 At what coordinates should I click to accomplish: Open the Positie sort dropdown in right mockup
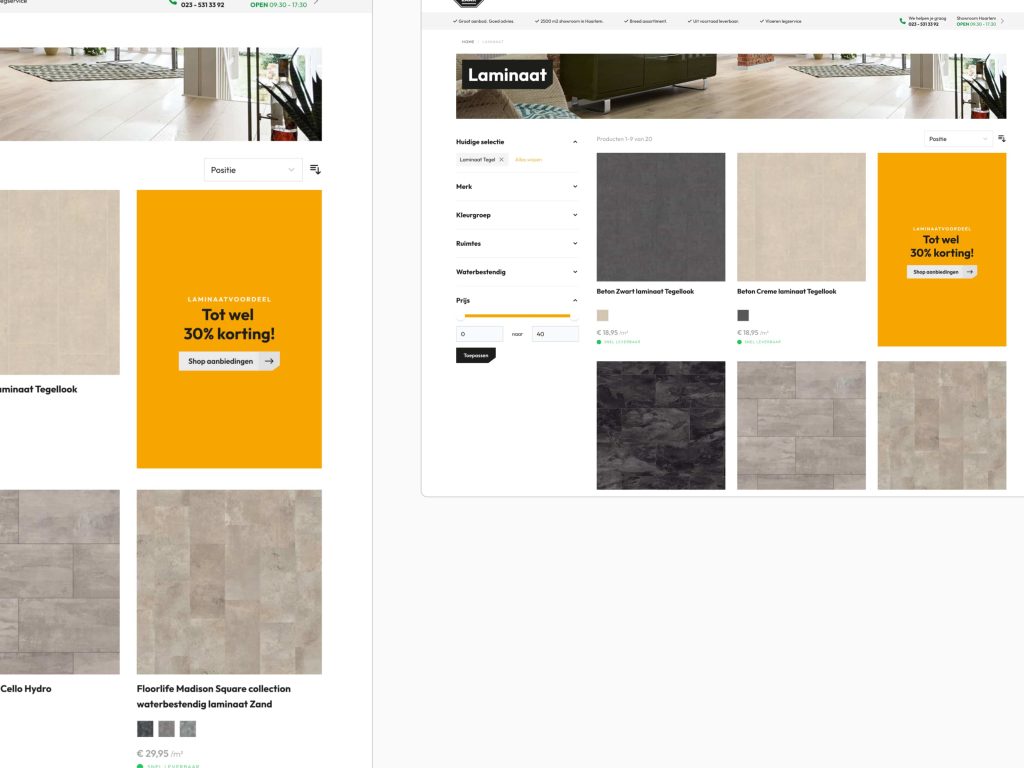(x=958, y=138)
